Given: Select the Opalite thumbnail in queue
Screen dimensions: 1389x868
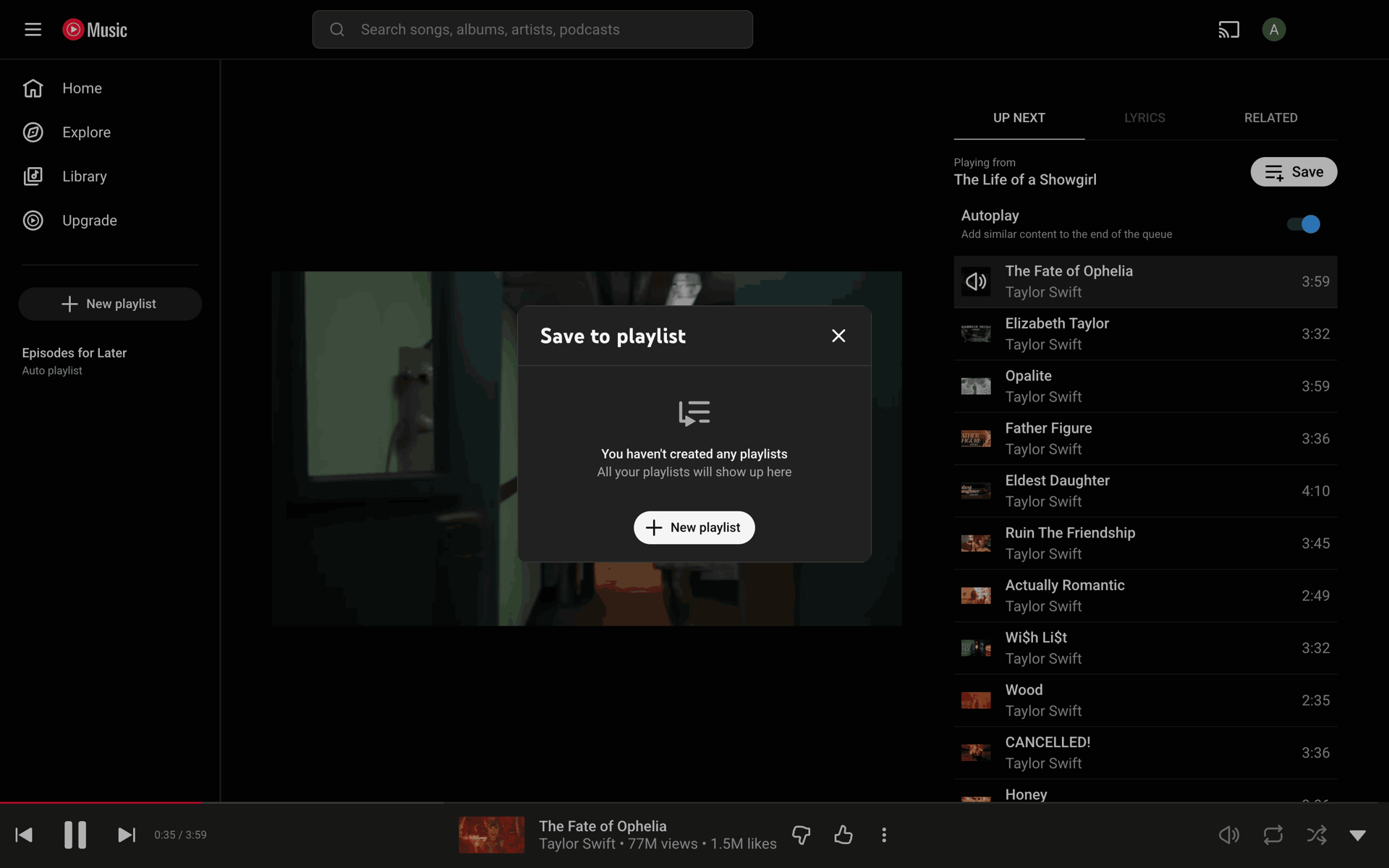Looking at the screenshot, I should pos(976,386).
